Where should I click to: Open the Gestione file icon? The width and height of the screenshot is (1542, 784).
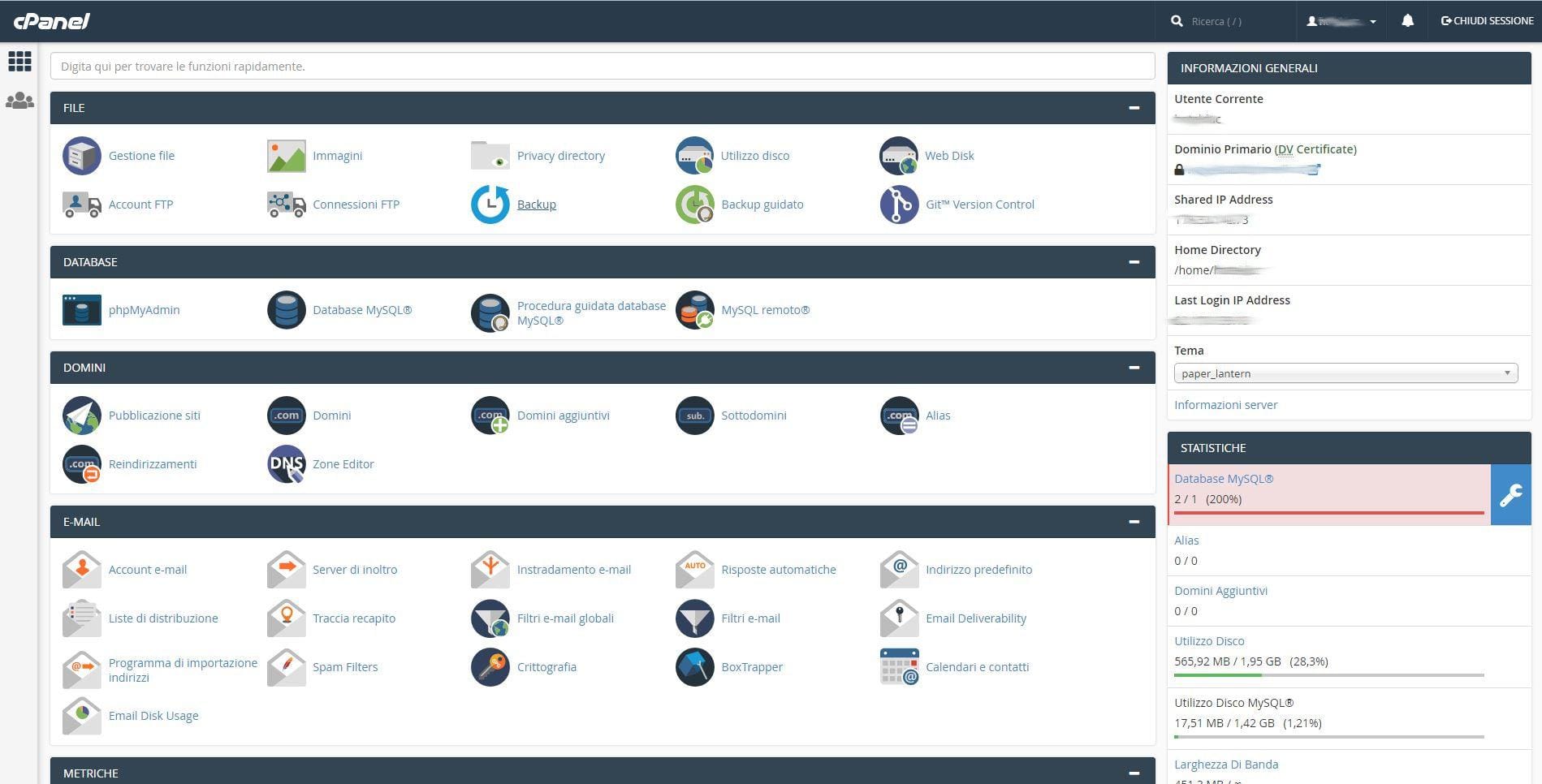[x=82, y=156]
